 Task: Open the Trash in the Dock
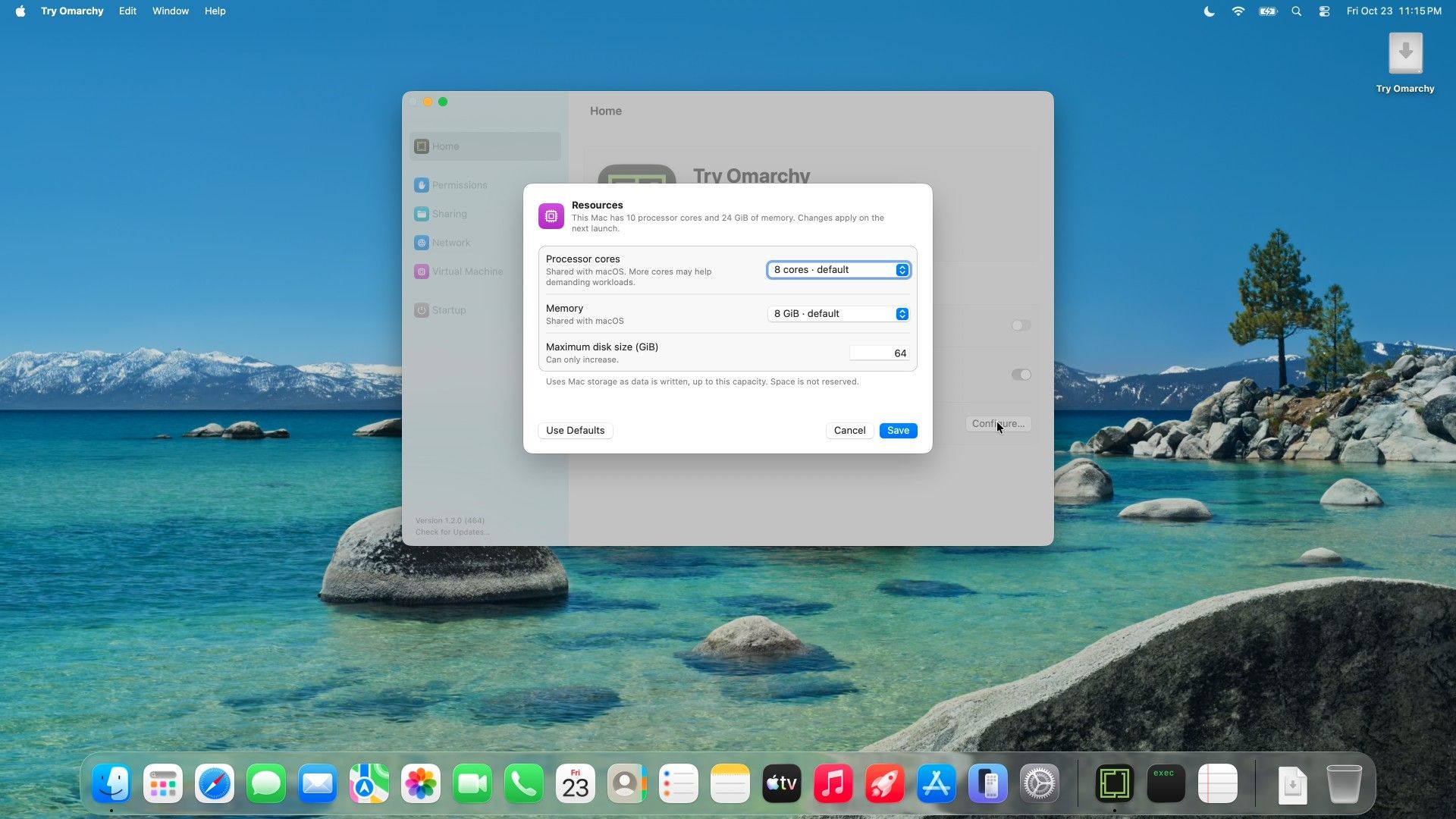1345,783
